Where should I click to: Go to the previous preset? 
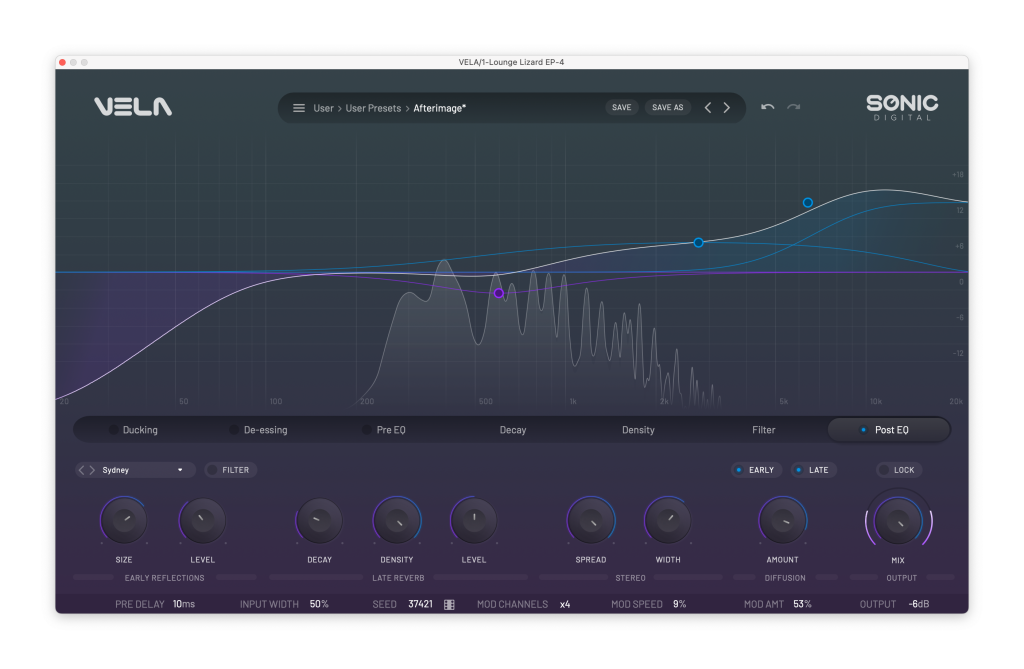[708, 108]
